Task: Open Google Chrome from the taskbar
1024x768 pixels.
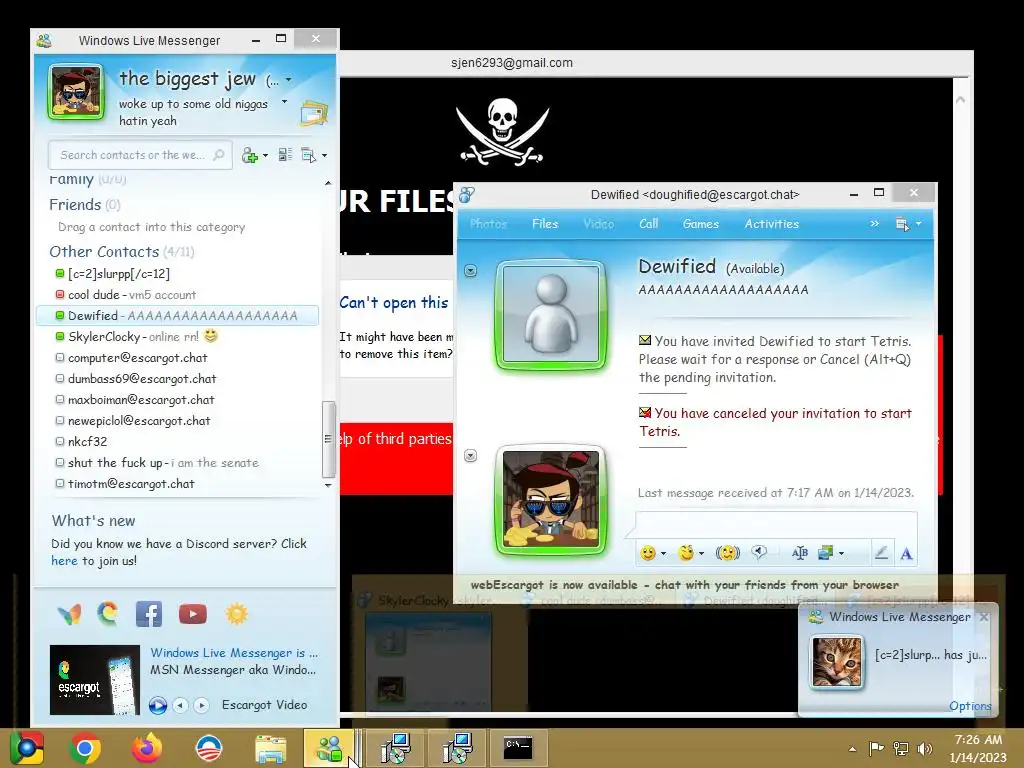Action: click(x=84, y=748)
